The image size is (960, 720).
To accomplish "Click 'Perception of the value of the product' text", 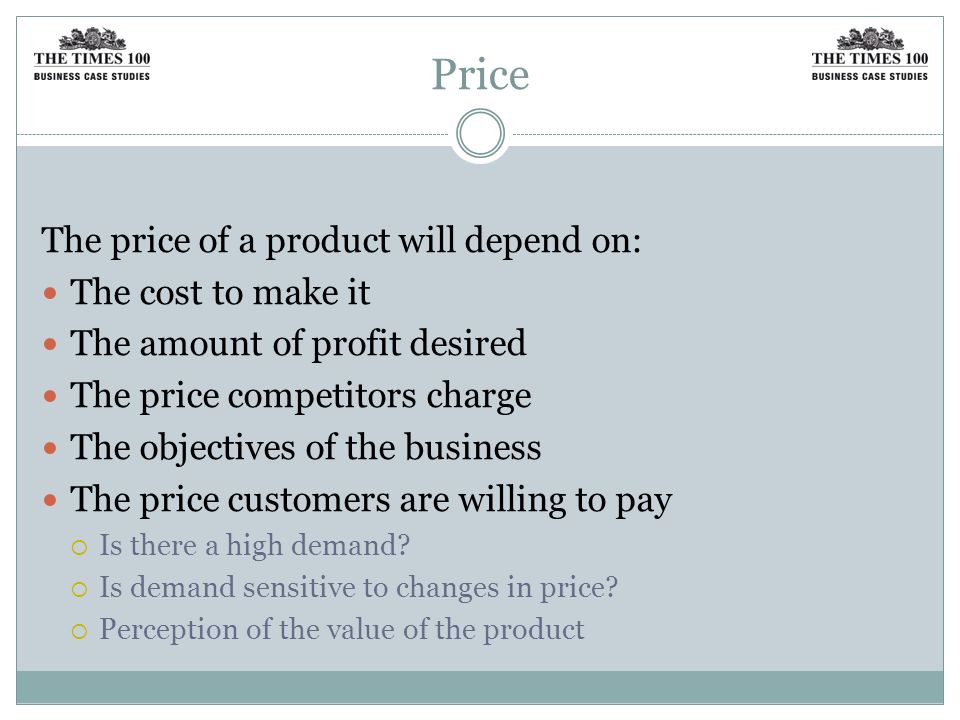I will (342, 630).
